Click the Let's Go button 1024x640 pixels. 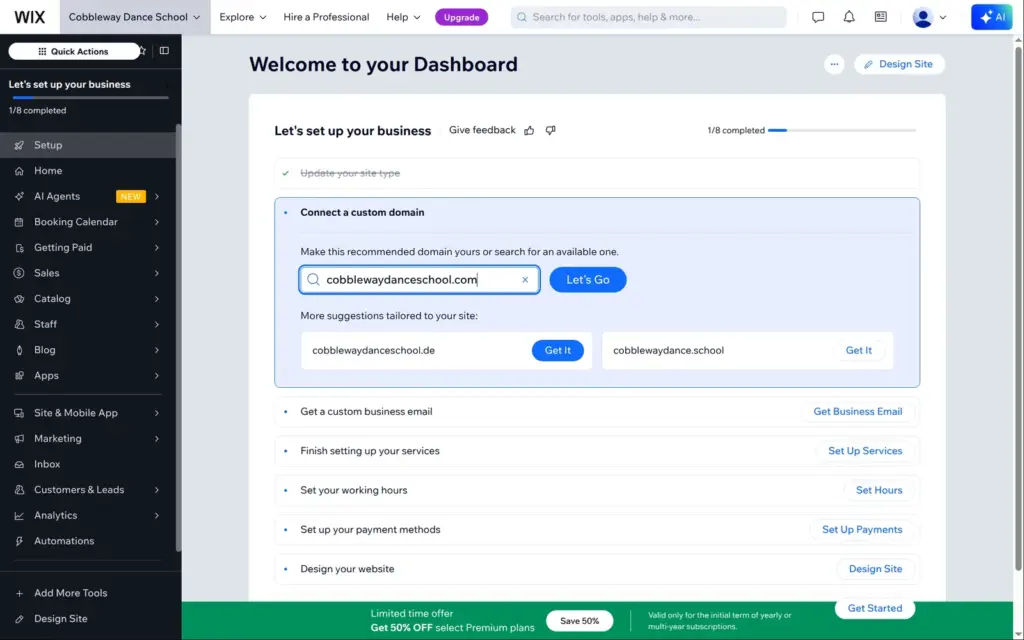coord(588,280)
